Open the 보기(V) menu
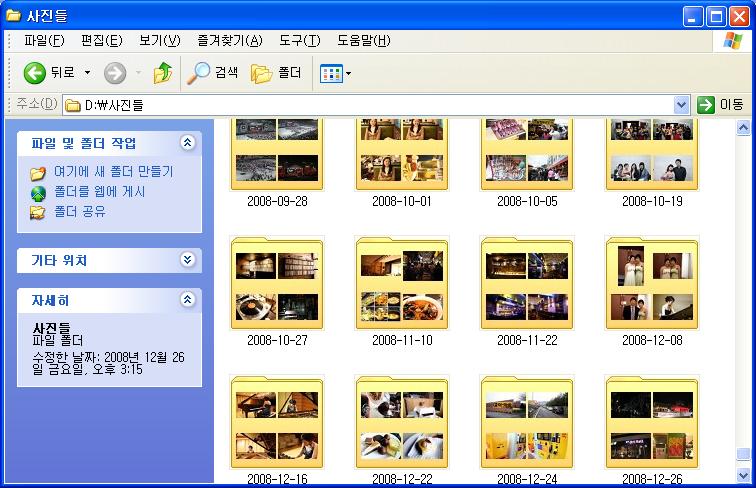 click(160, 41)
